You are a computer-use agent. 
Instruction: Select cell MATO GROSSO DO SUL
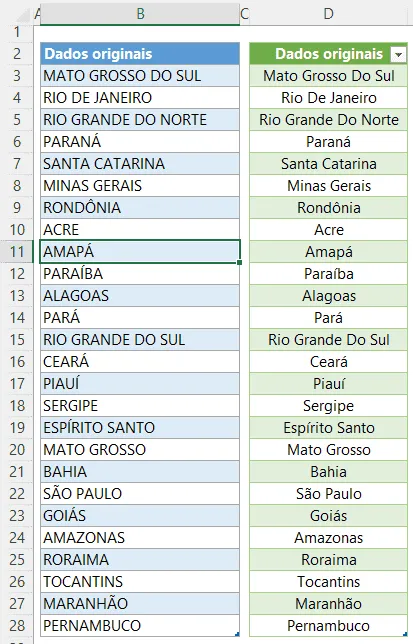pyautogui.click(x=140, y=76)
